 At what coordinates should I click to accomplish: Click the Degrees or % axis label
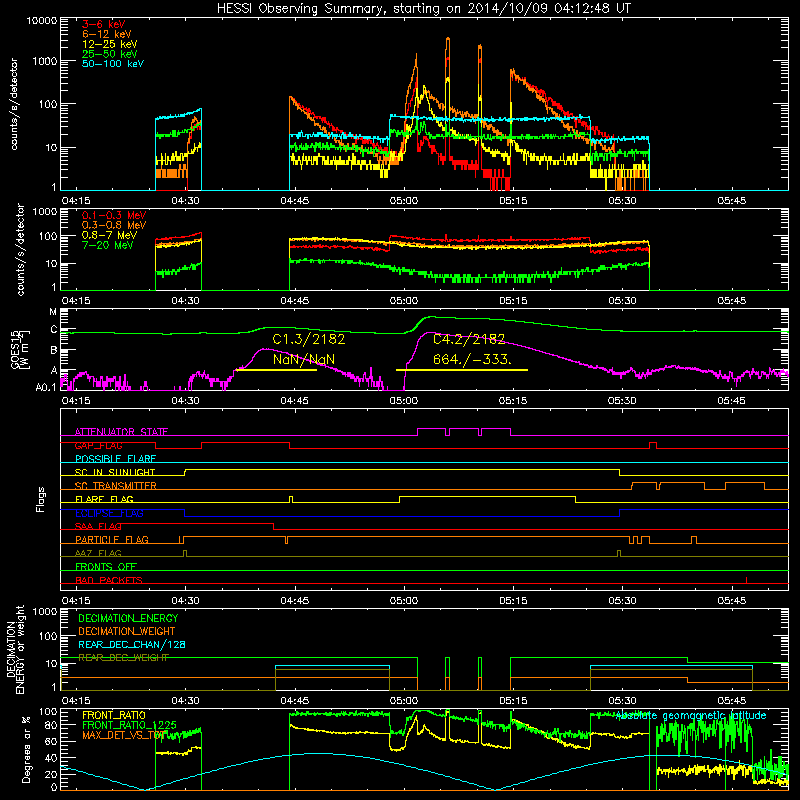coord(26,749)
